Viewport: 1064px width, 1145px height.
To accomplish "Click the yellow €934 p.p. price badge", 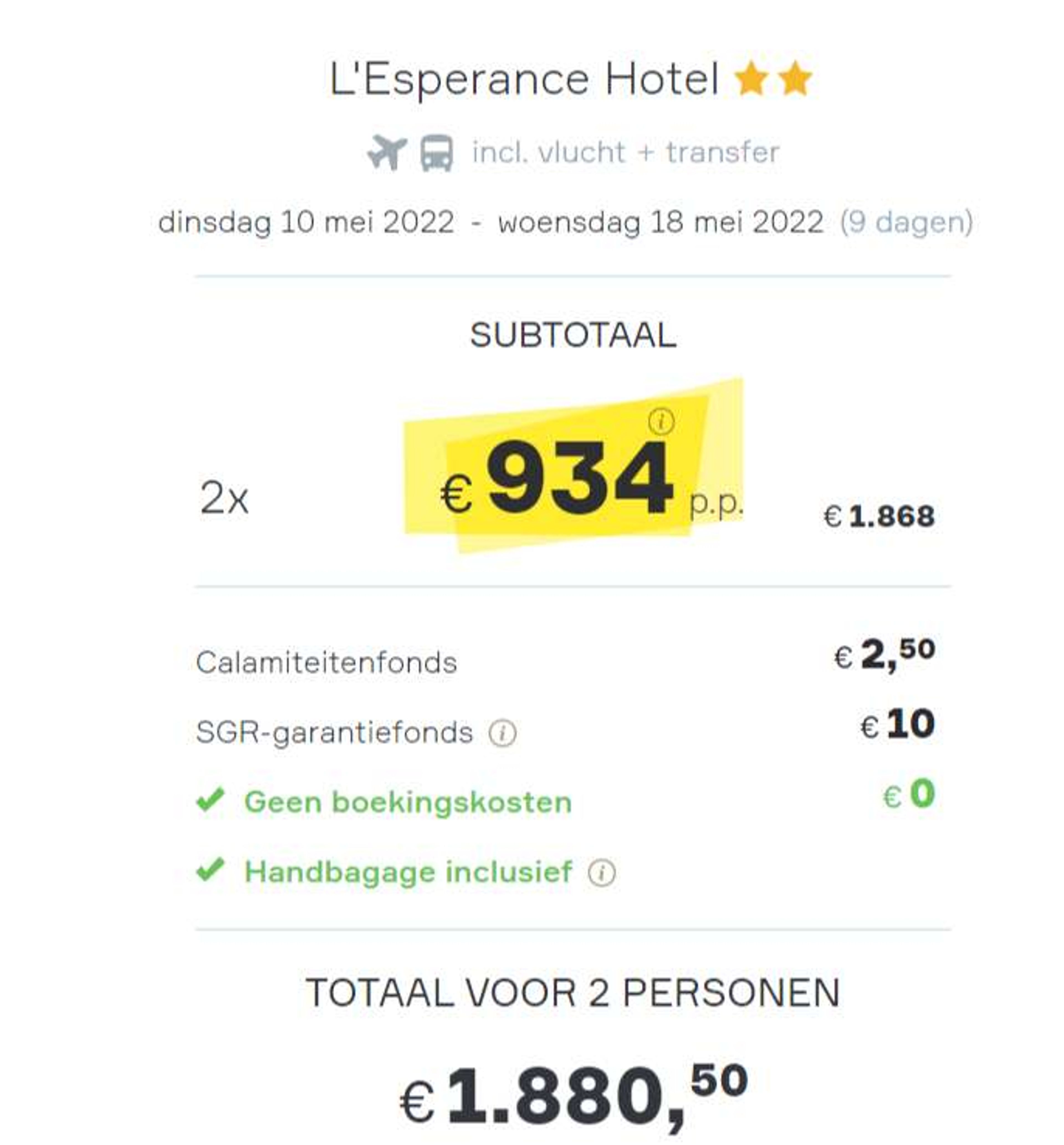I will (x=574, y=466).
